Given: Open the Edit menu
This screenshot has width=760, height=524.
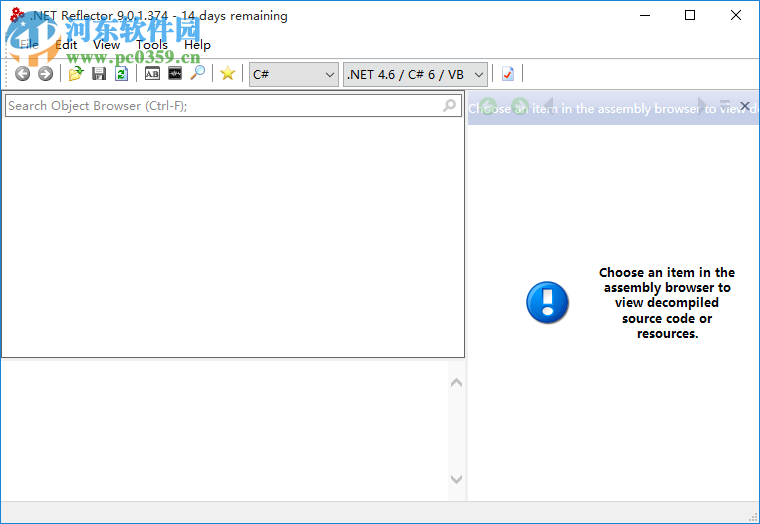Looking at the screenshot, I should (66, 45).
